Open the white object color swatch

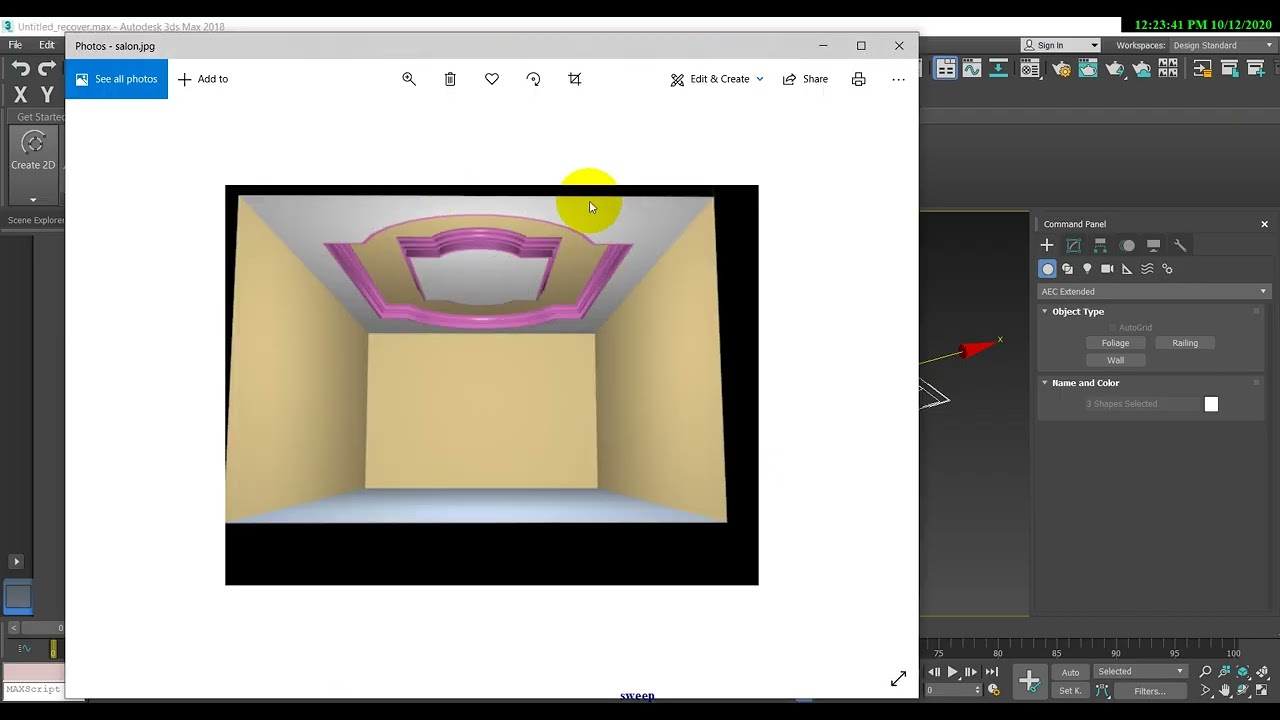(1211, 404)
